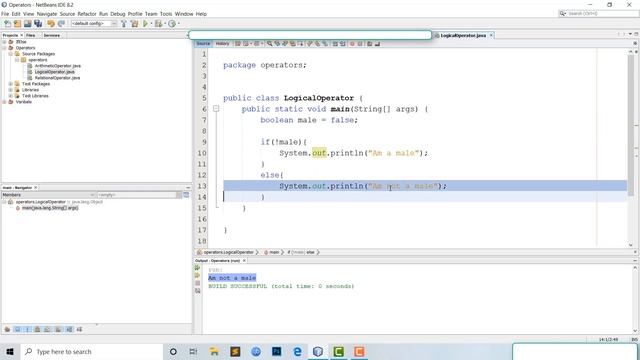Viewport: 640px width, 360px height.
Task: Click the Save All toolbar icon
Action: 38,24
